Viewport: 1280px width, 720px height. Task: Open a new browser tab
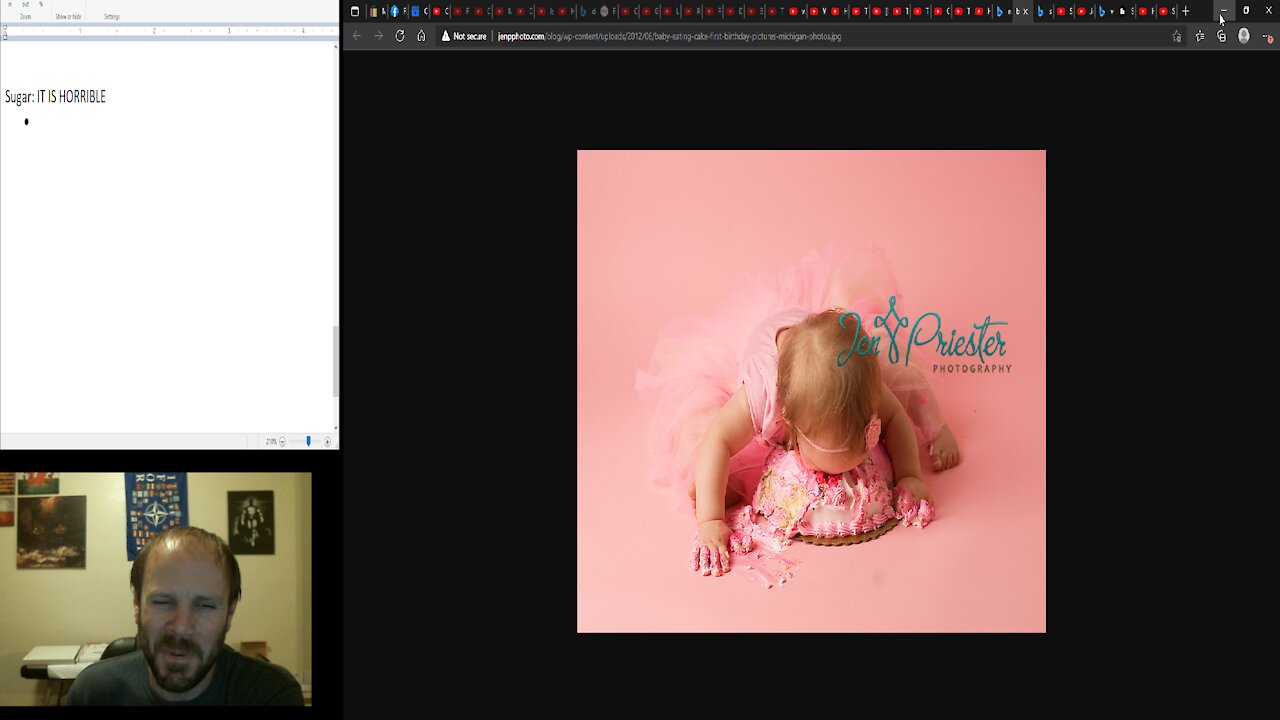1186,11
